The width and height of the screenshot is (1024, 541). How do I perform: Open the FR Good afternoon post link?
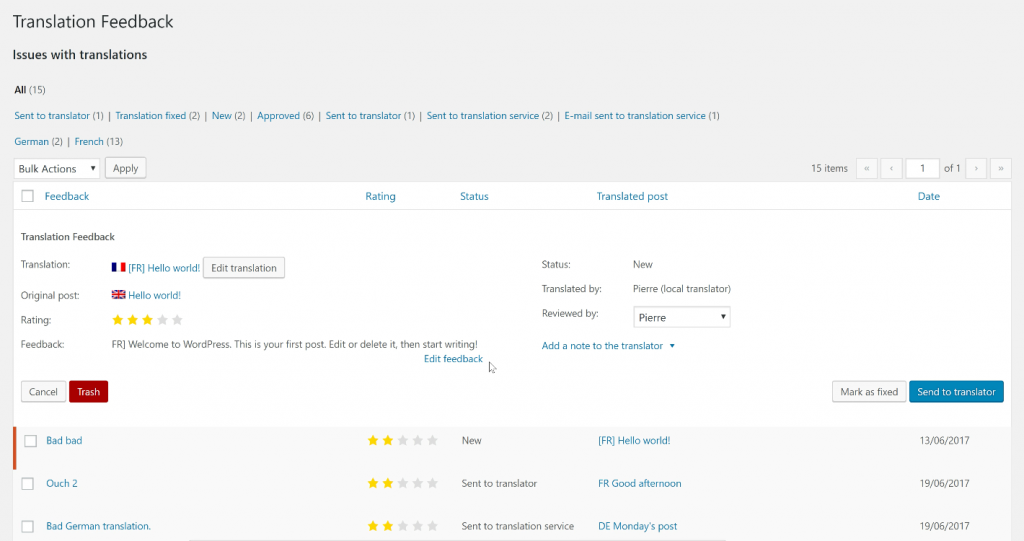[x=639, y=484]
